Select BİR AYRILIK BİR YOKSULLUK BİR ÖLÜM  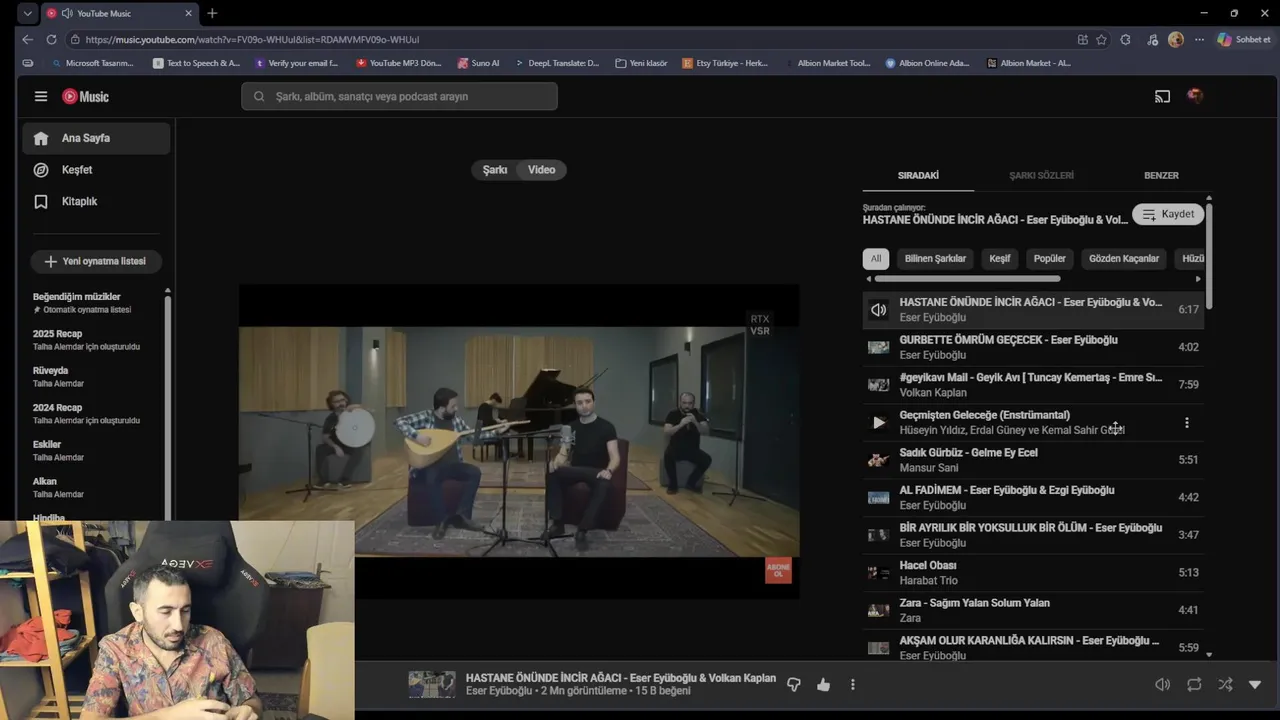[1033, 535]
